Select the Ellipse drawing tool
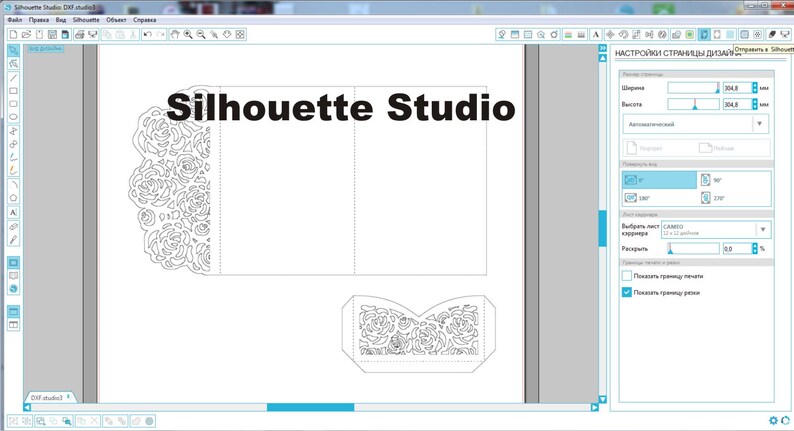Image resolution: width=794 pixels, height=431 pixels. (14, 117)
